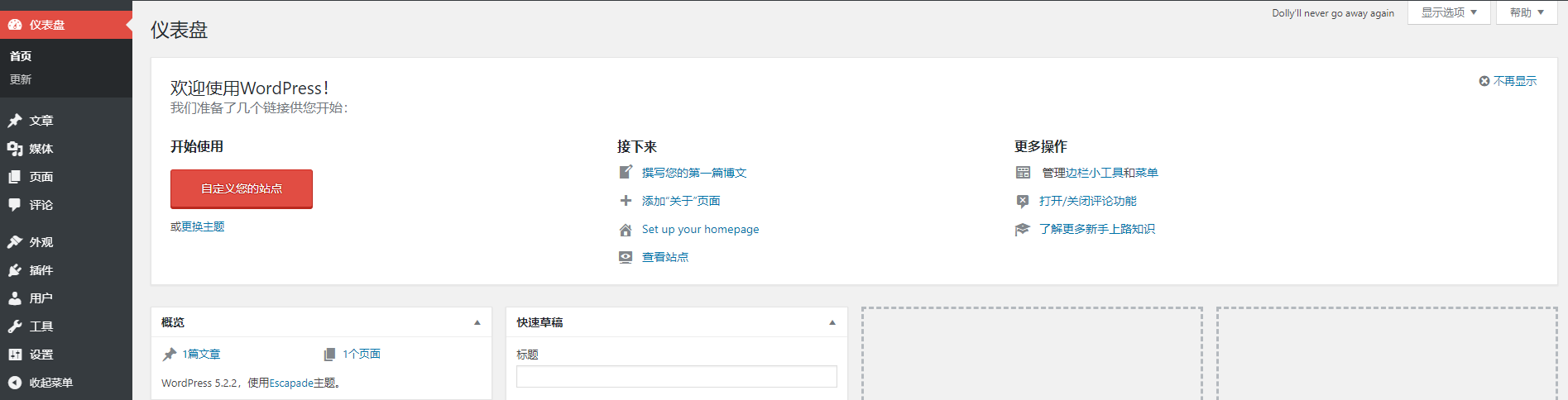This screenshot has height=400, width=1568.
Task: Click the plug icon beside 插件
Action: (15, 270)
